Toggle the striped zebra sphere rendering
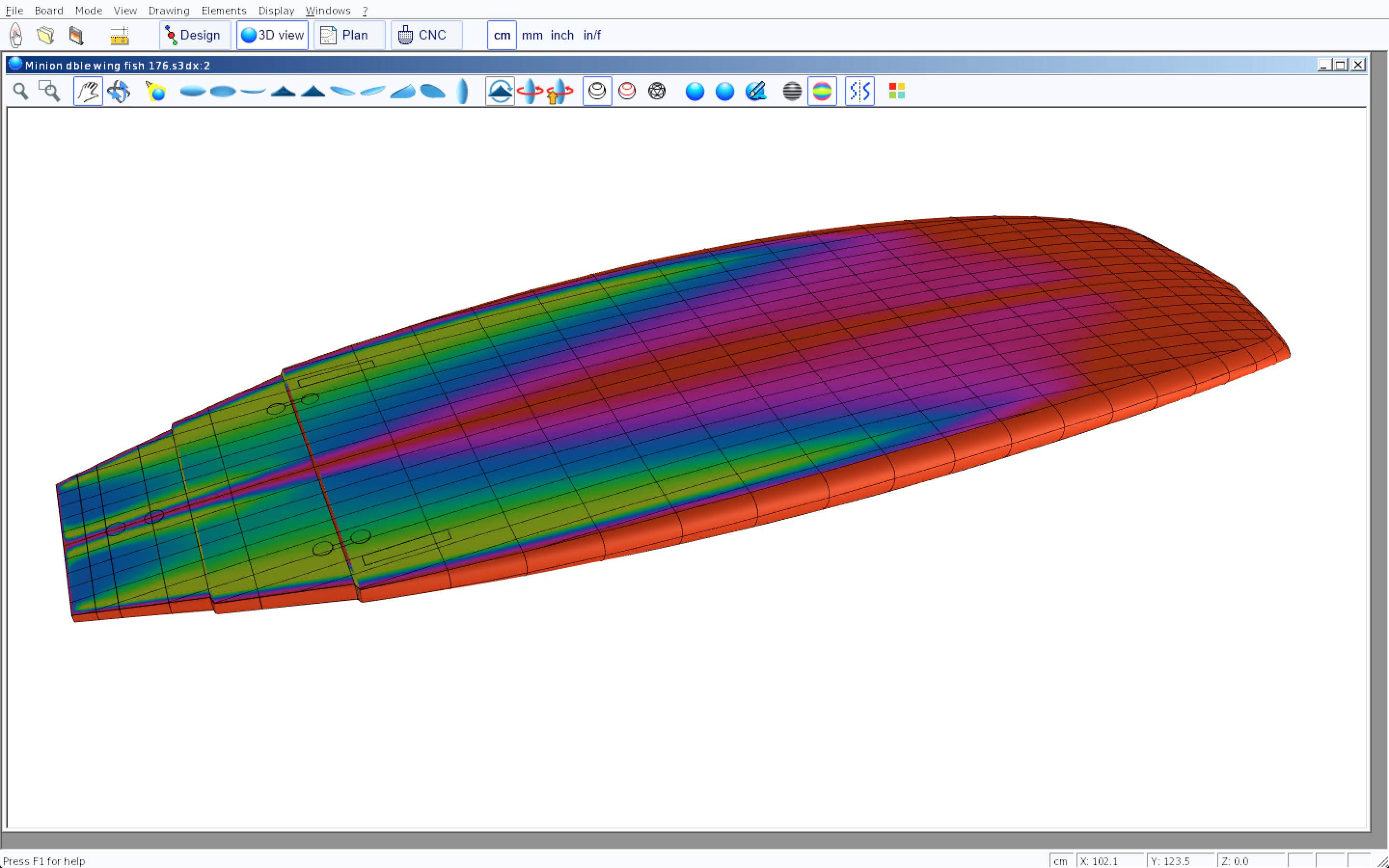The image size is (1389, 868). [791, 91]
